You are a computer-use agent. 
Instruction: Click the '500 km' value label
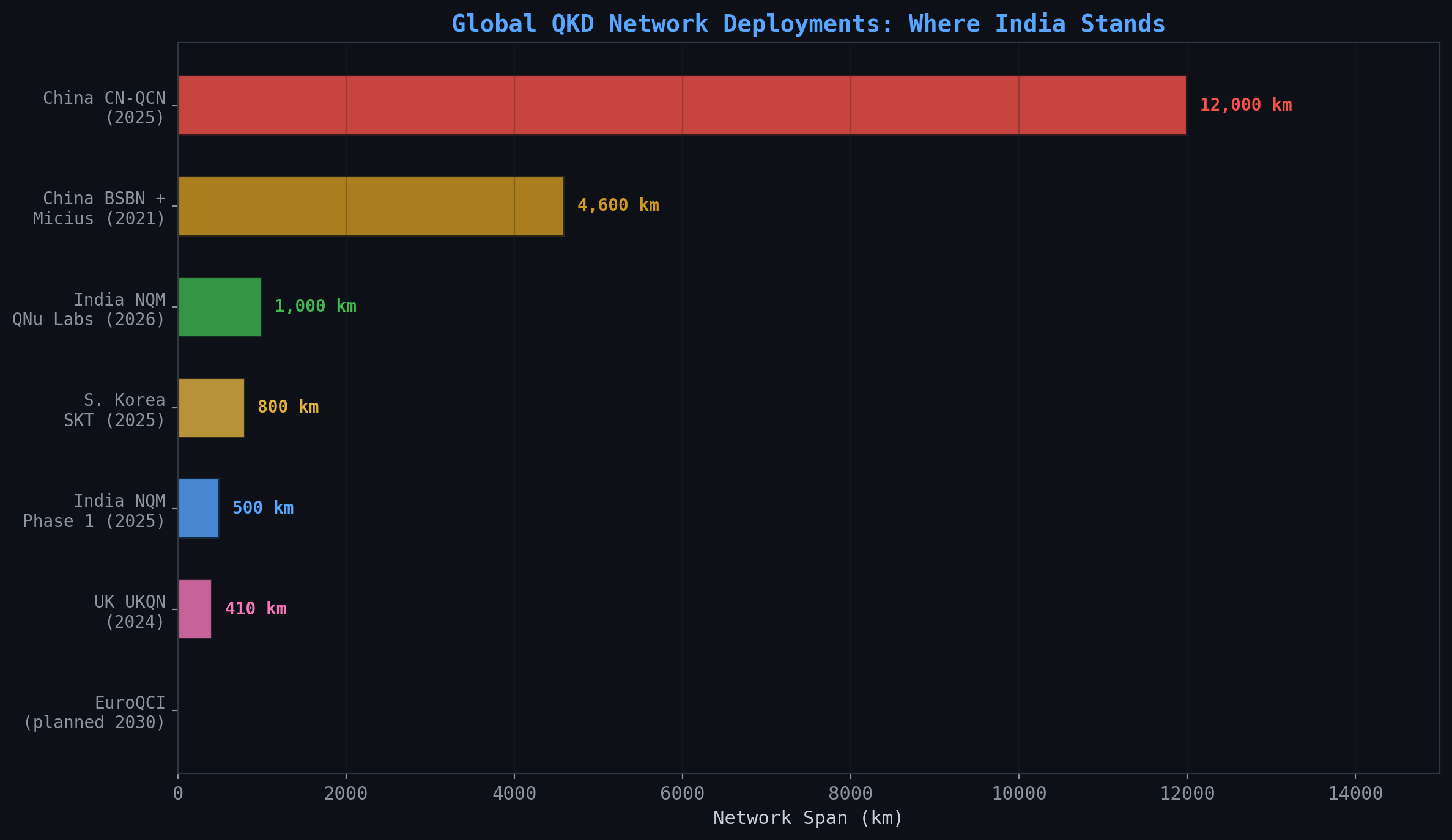263,508
